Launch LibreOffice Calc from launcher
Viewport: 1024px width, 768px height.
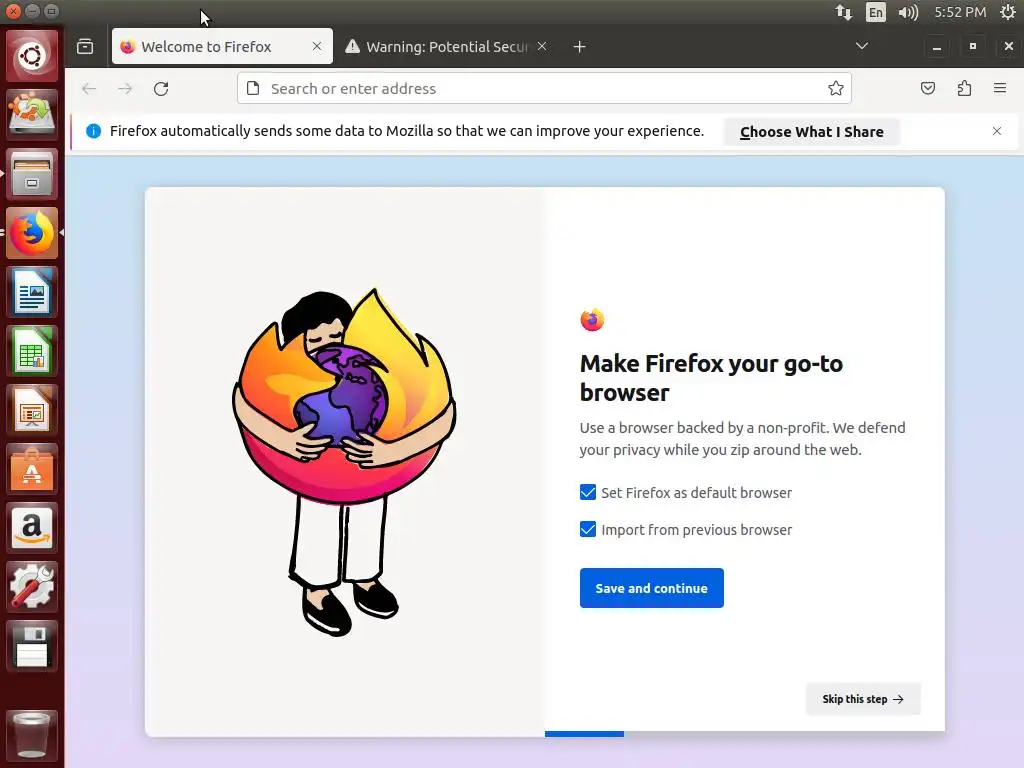pyautogui.click(x=32, y=351)
